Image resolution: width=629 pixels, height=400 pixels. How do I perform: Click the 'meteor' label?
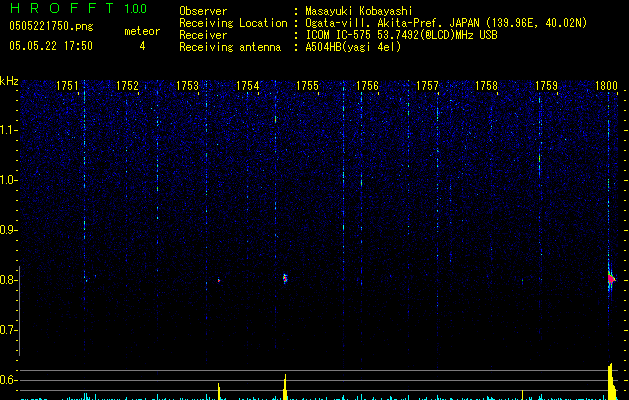pyautogui.click(x=142, y=31)
